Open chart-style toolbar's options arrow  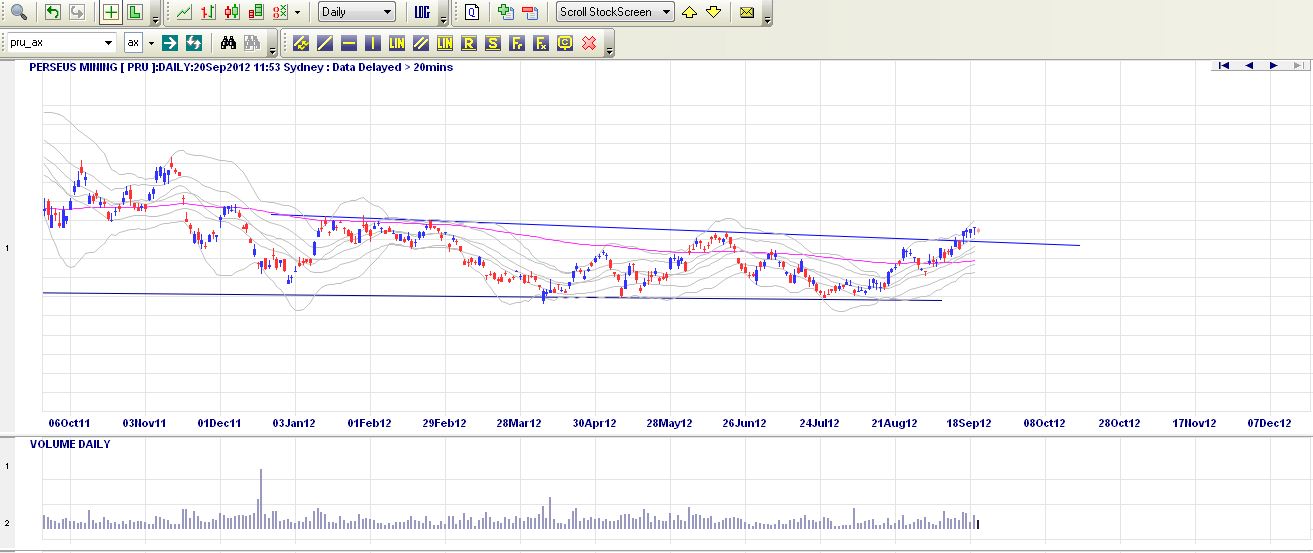pyautogui.click(x=443, y=18)
